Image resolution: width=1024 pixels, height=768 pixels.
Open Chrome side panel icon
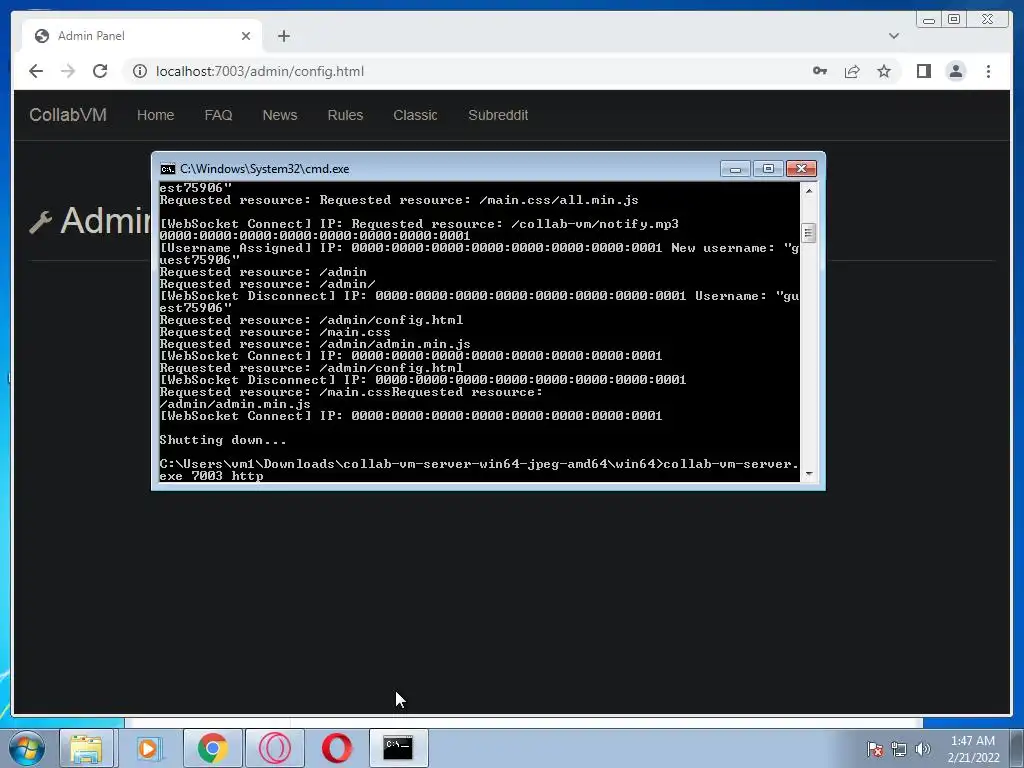(923, 71)
